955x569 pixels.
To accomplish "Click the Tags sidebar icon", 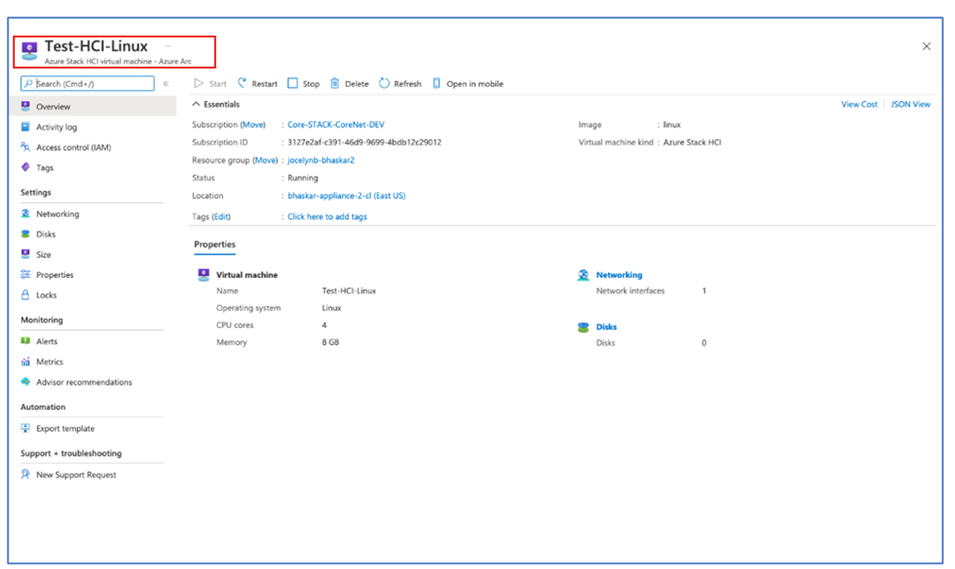I will coord(26,167).
